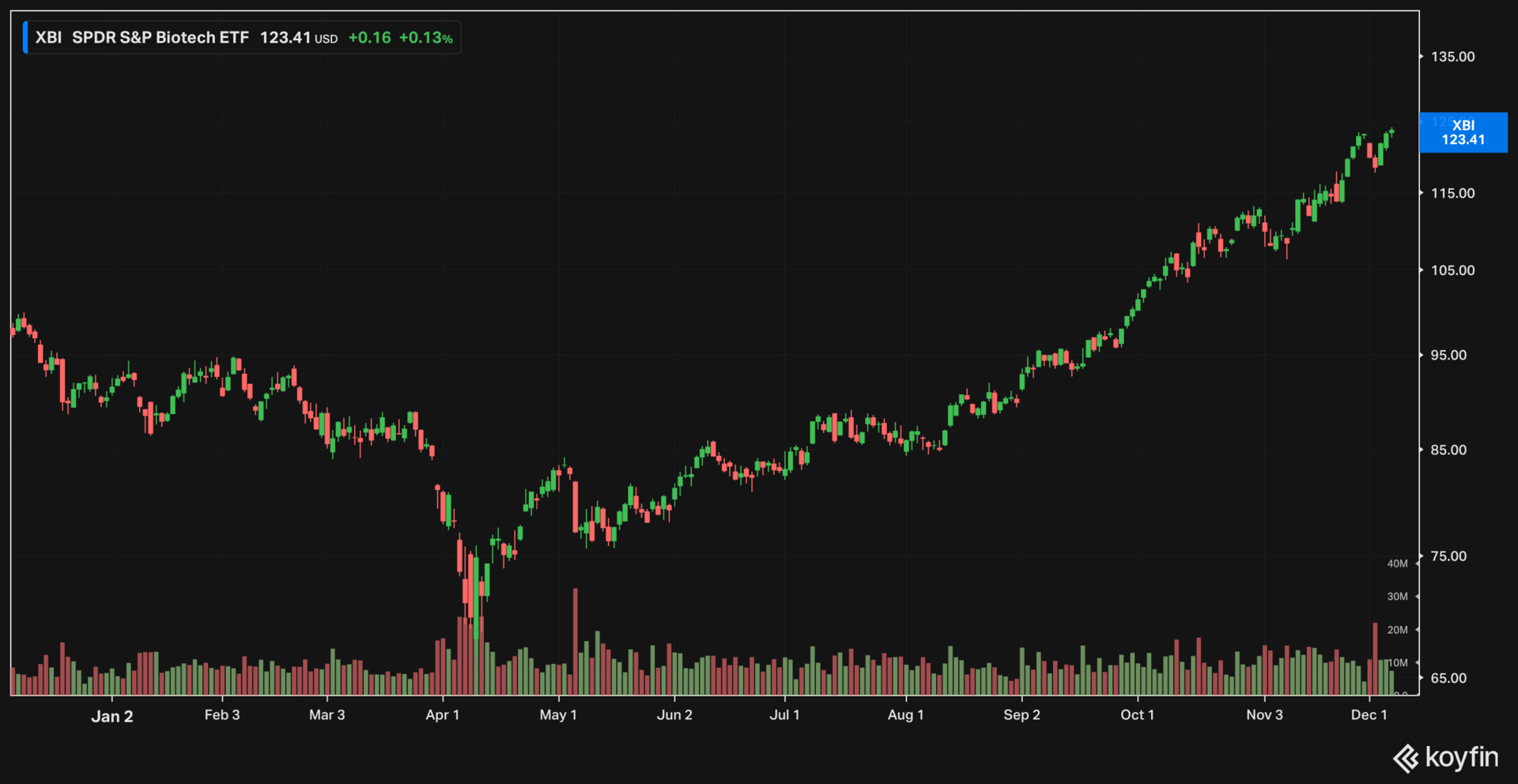Click the +0.16 price change value
1518x784 pixels.
click(369, 38)
